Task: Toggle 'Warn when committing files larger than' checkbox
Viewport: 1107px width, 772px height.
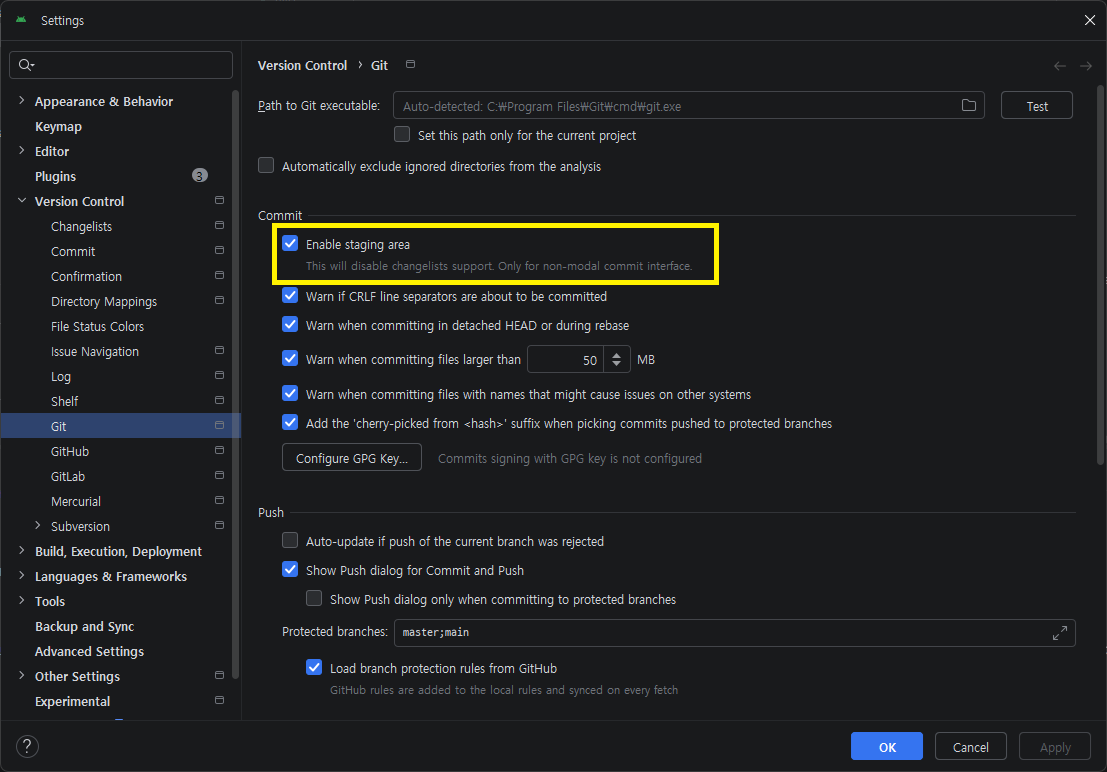Action: coord(290,359)
